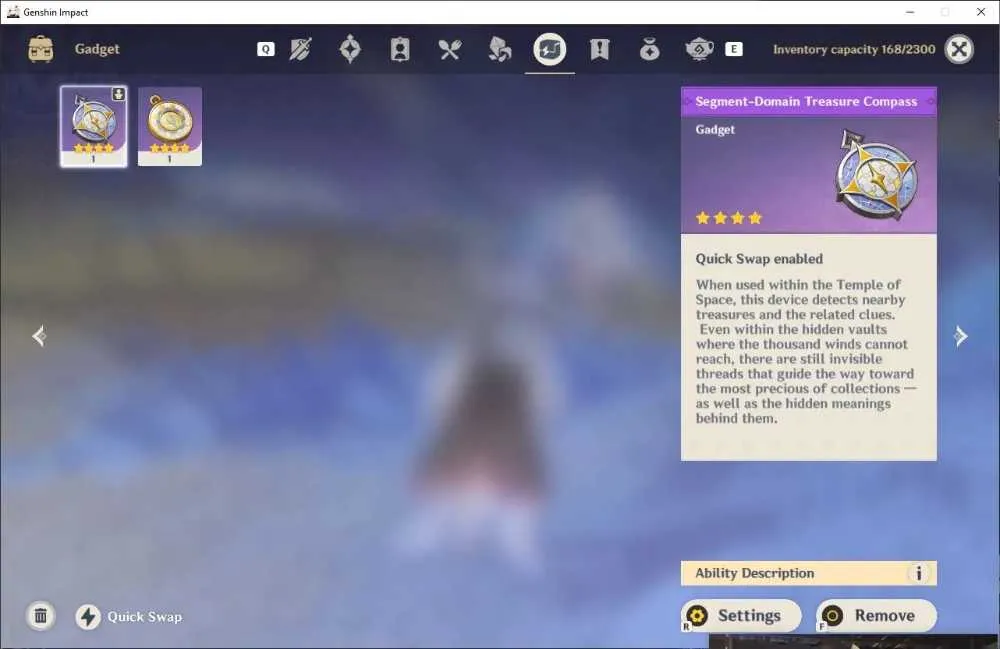1000x649 pixels.
Task: Select the Segment-Domain Treasure Compass item
Action: coord(94,126)
